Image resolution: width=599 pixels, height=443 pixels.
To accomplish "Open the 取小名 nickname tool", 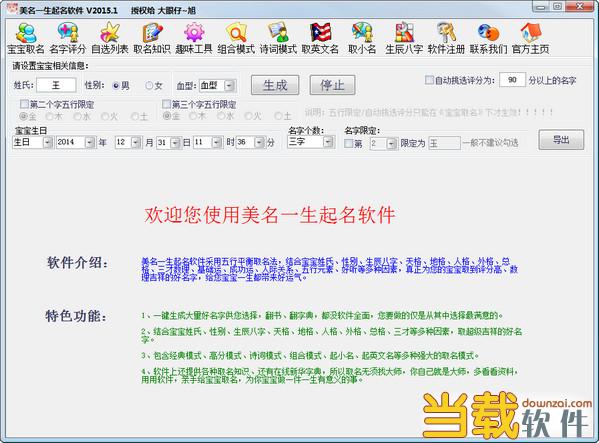I will 362,38.
